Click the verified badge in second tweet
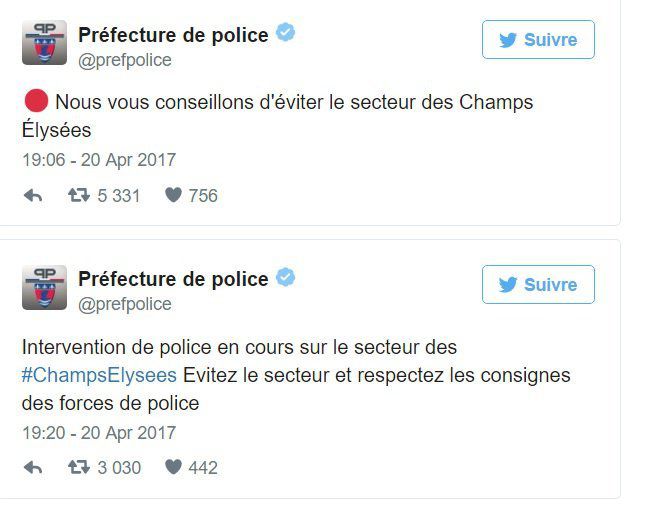Viewport: 666px width, 506px height. (285, 277)
